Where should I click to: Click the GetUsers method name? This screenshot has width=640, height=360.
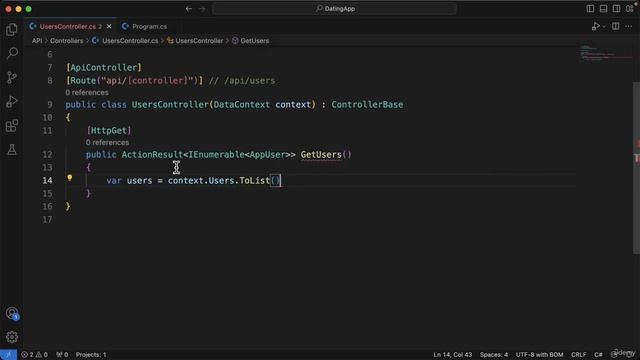[321, 155]
